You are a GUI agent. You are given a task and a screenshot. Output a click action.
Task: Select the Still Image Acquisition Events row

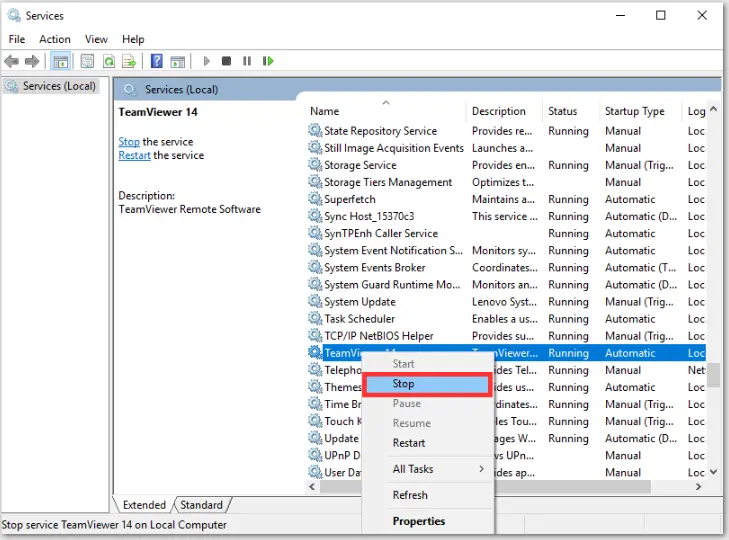(506, 148)
